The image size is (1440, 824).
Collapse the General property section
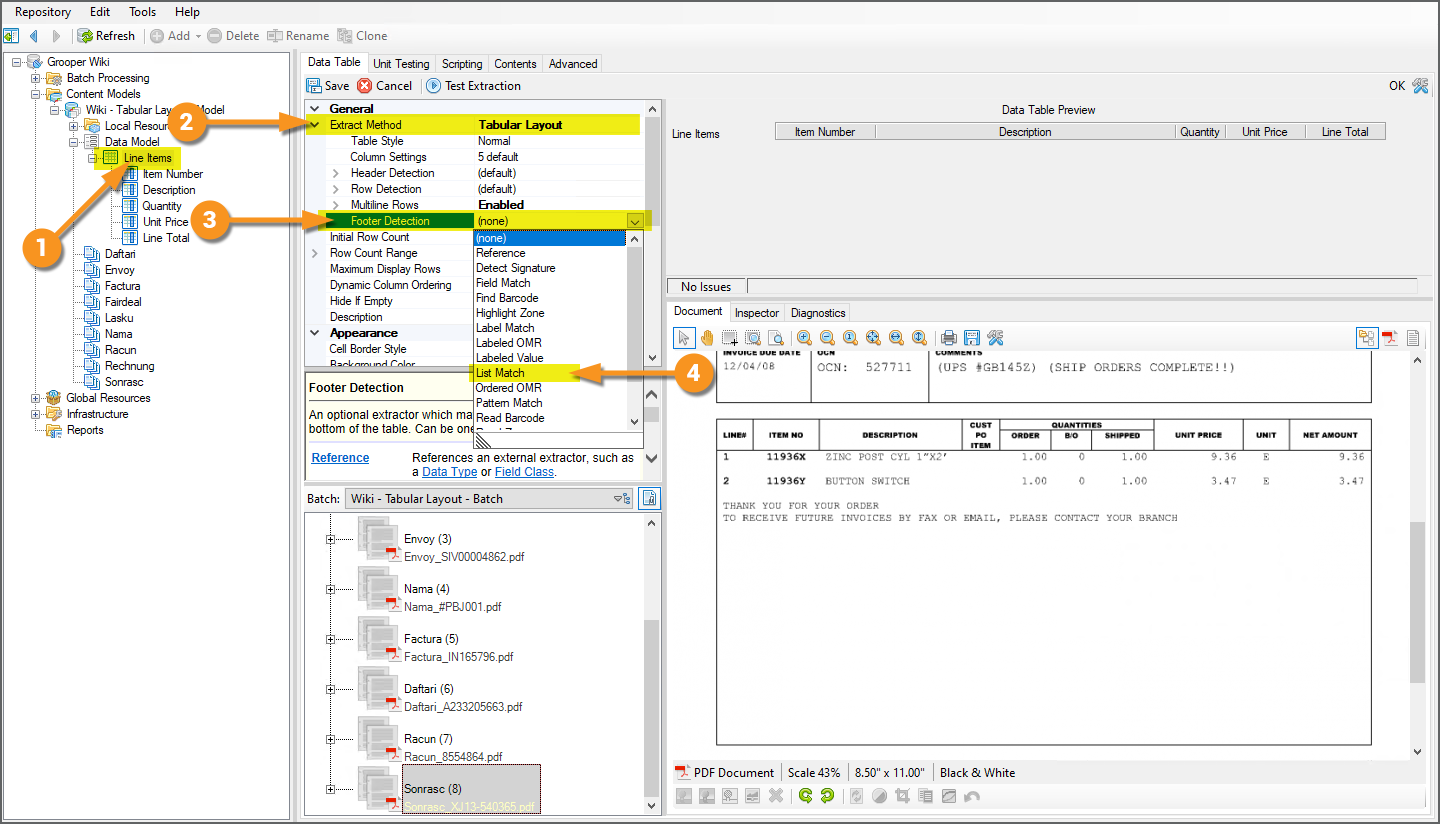pos(314,108)
